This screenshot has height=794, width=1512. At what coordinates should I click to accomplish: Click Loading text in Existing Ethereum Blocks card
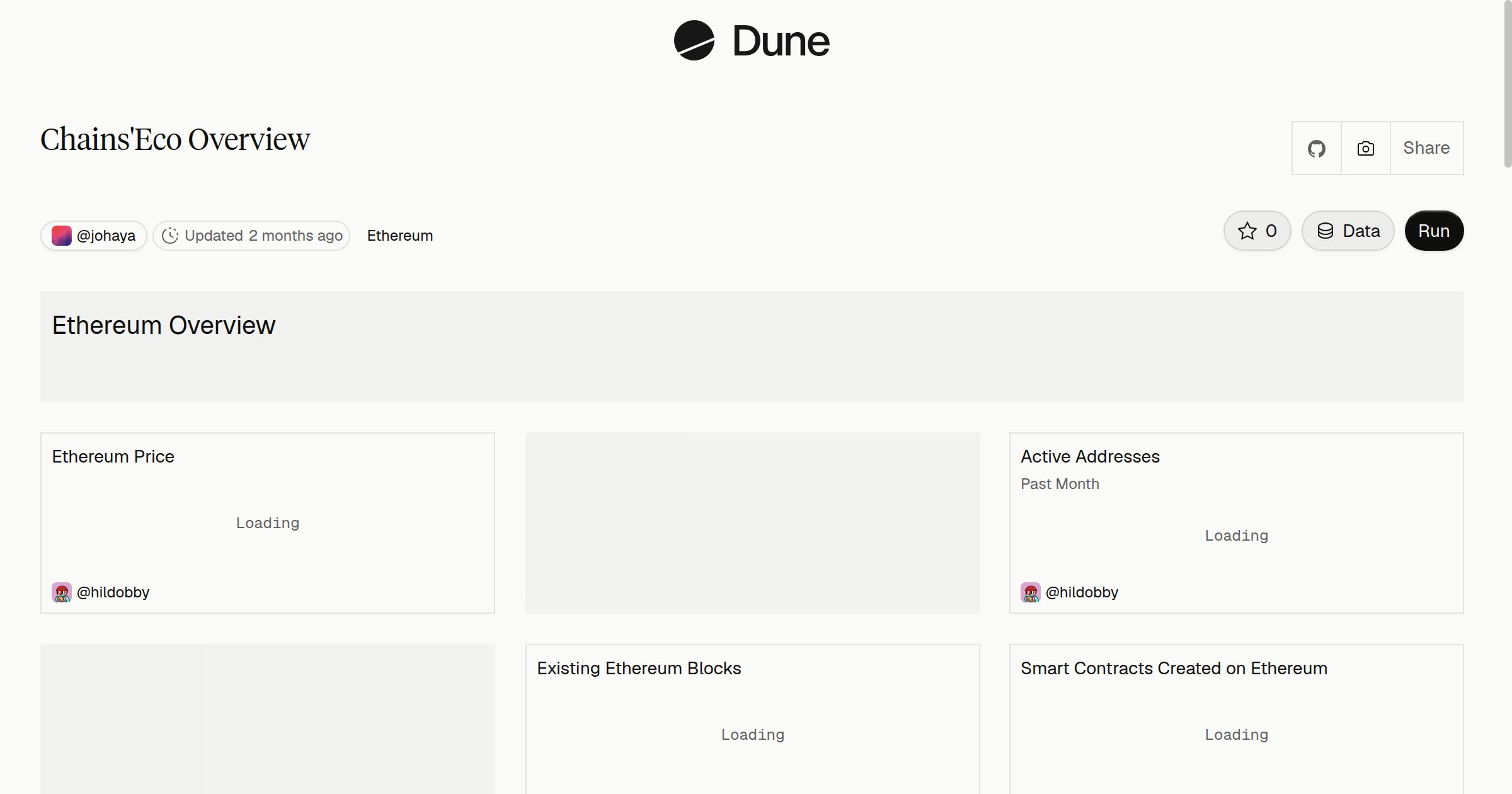pos(753,735)
